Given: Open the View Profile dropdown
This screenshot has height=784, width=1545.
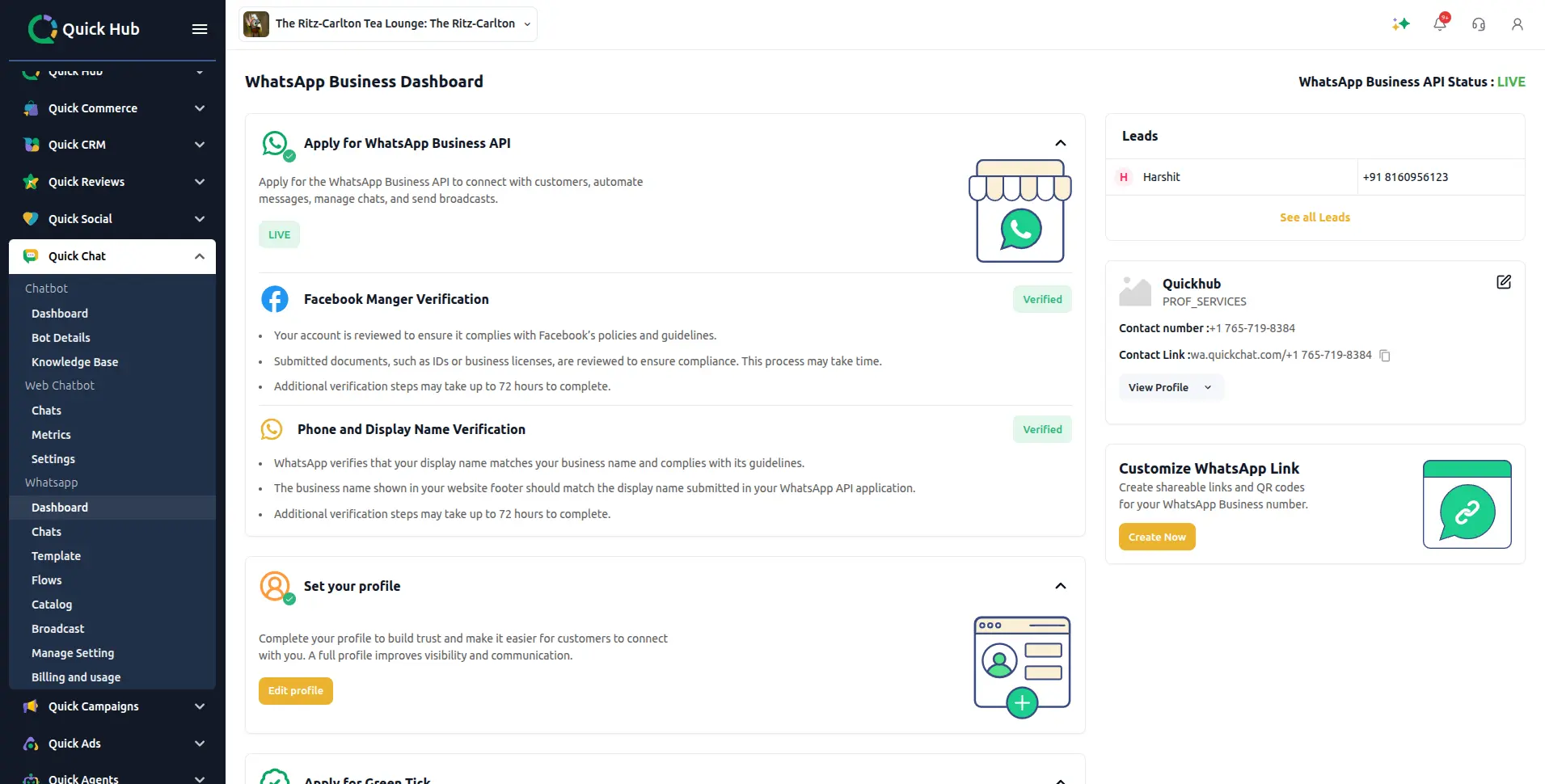Looking at the screenshot, I should coord(1171,387).
